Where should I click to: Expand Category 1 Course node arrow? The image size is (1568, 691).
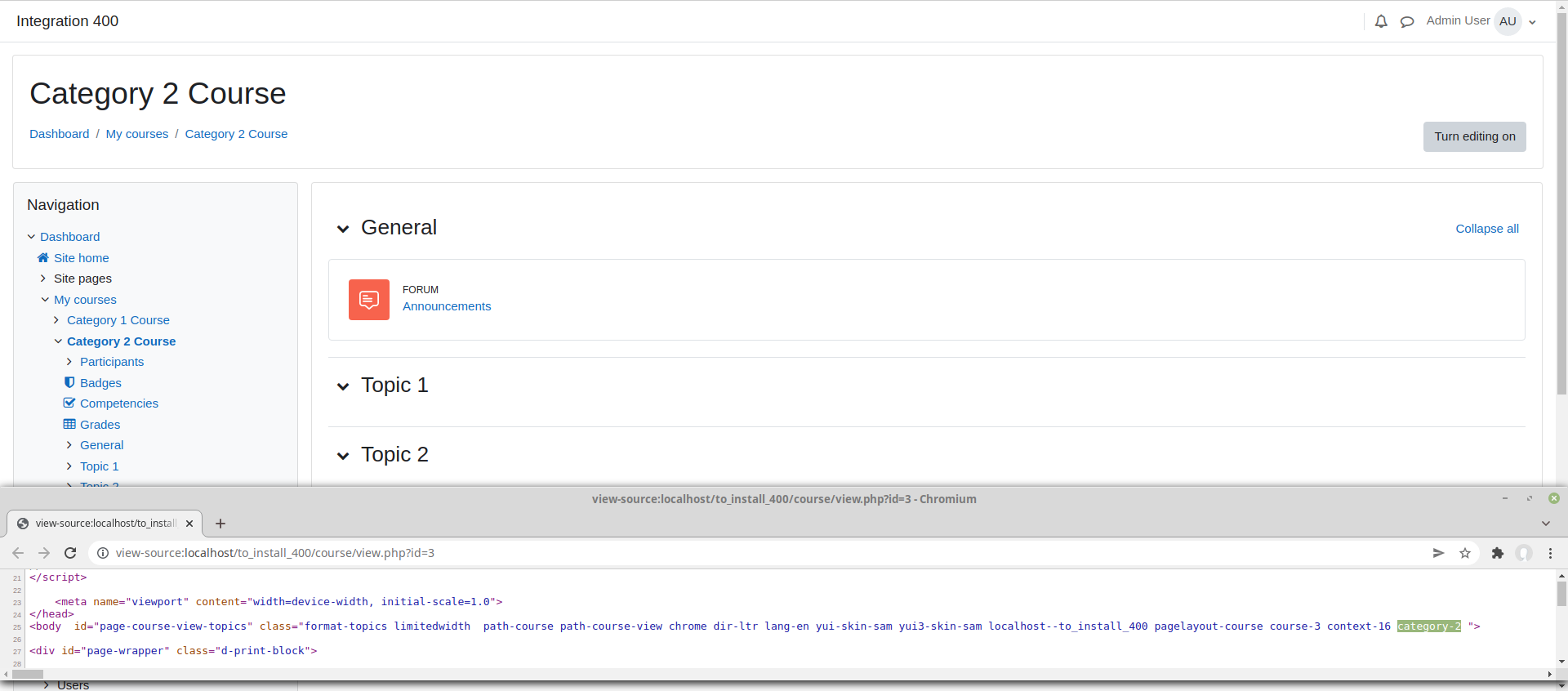pos(56,320)
